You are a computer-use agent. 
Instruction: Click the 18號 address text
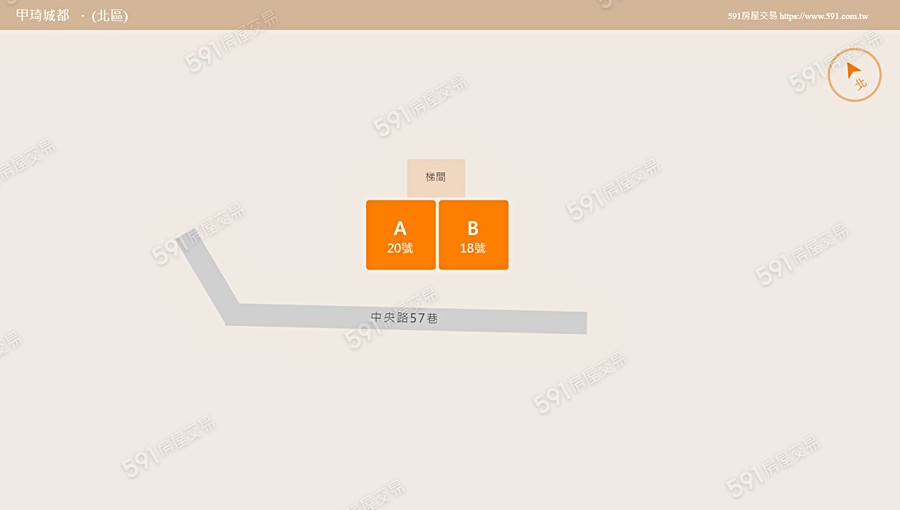473,248
